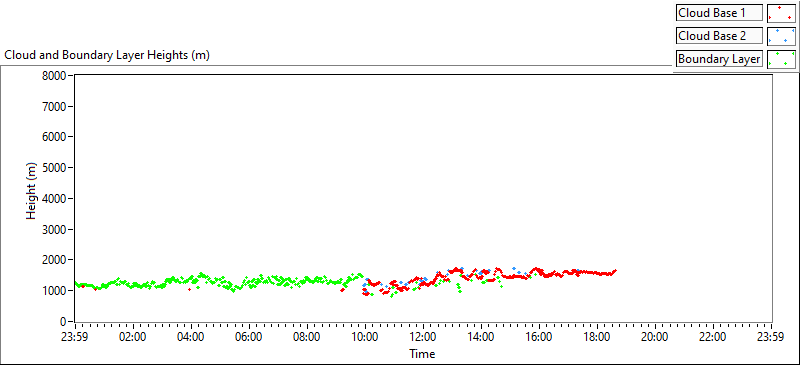This screenshot has width=800, height=365.
Task: Click the 08:00 time axis label
Action: 307,337
